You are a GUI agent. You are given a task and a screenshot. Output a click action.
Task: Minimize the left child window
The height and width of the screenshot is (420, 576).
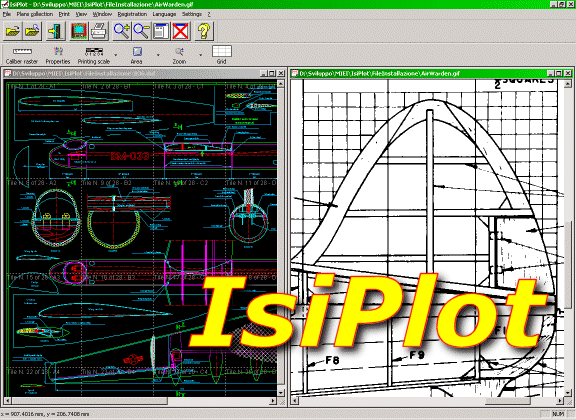[x=264, y=73]
